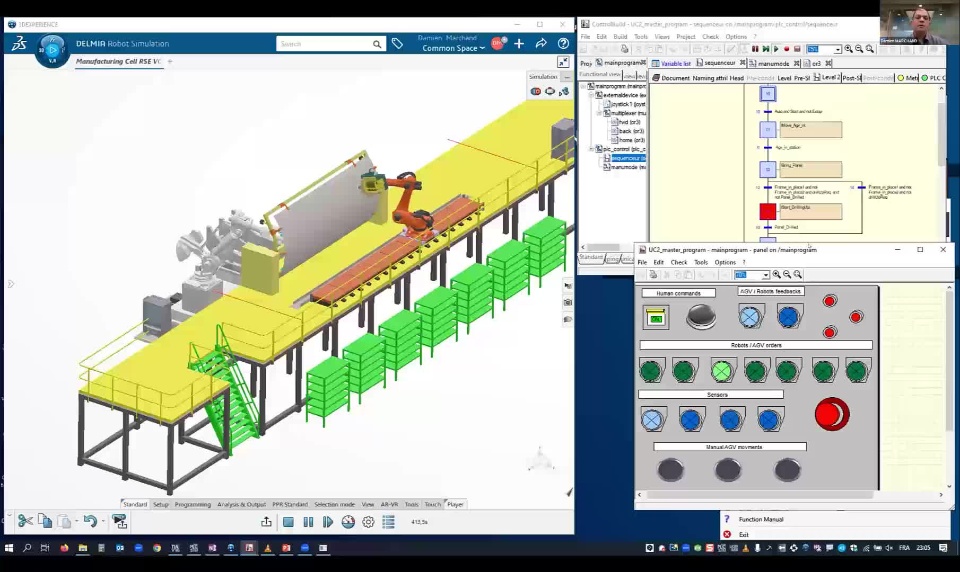
Task: Click the DELMIA search input field
Action: (x=324, y=44)
